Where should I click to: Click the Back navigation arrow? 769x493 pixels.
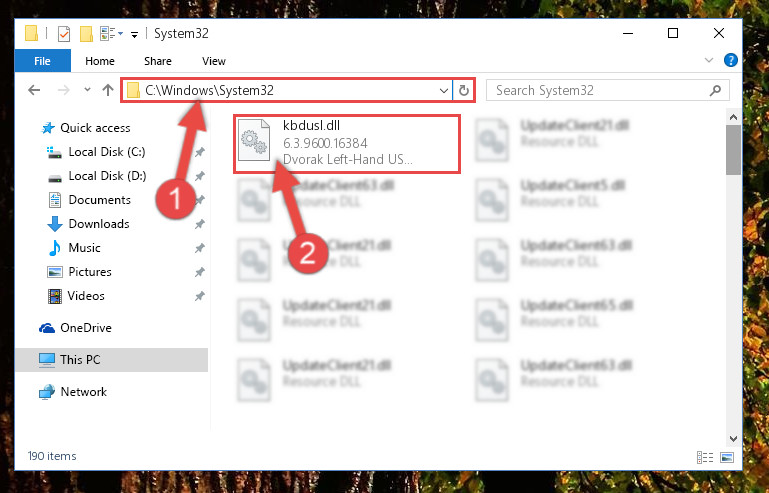click(34, 90)
